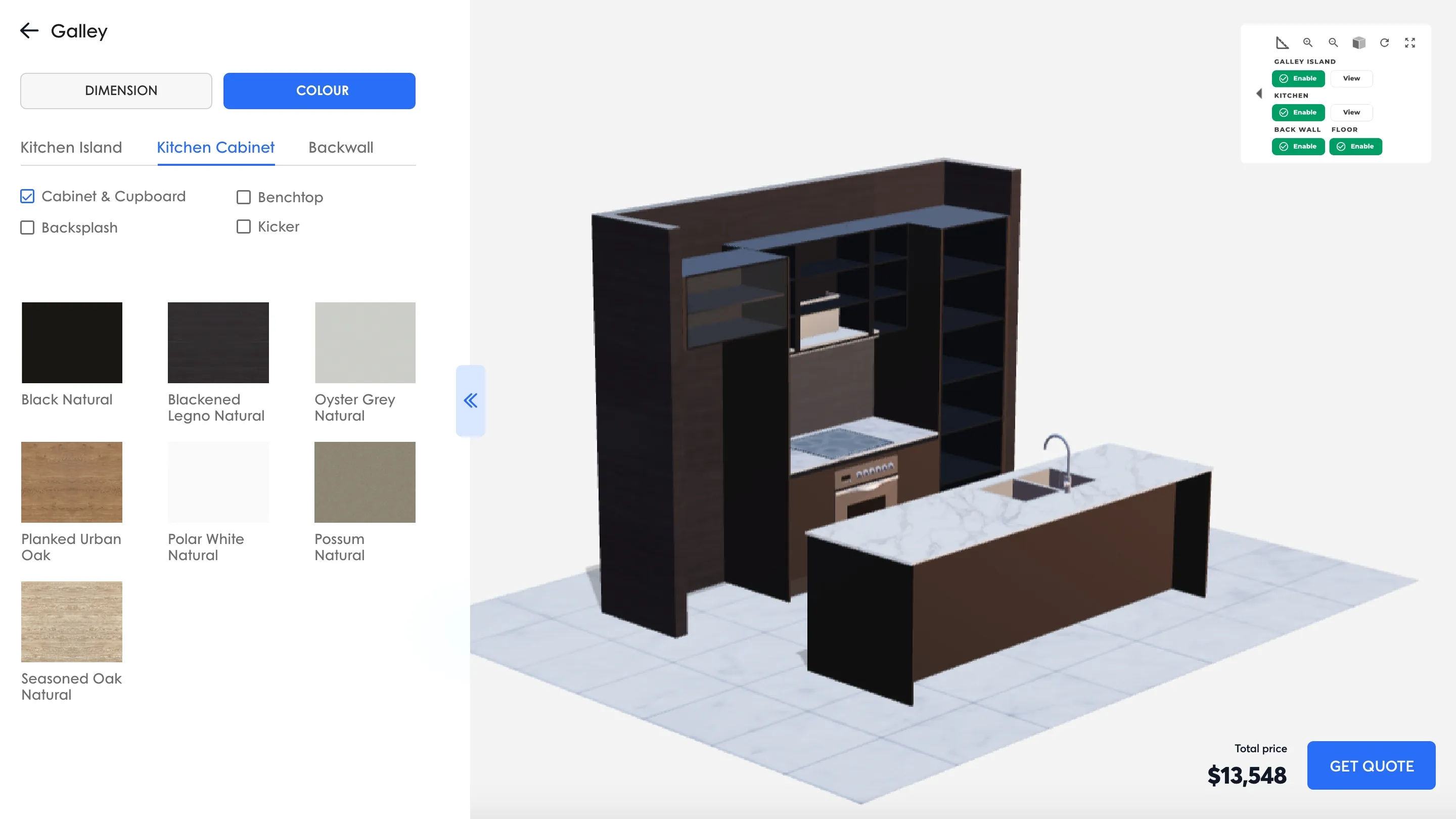Select Planked Urban Oak colour swatch
The width and height of the screenshot is (1456, 819).
pos(72,482)
